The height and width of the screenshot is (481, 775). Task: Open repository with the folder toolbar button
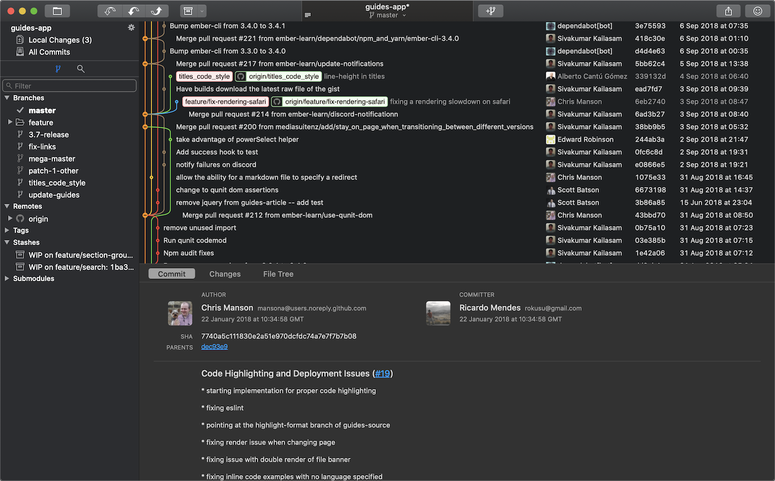[x=57, y=11]
